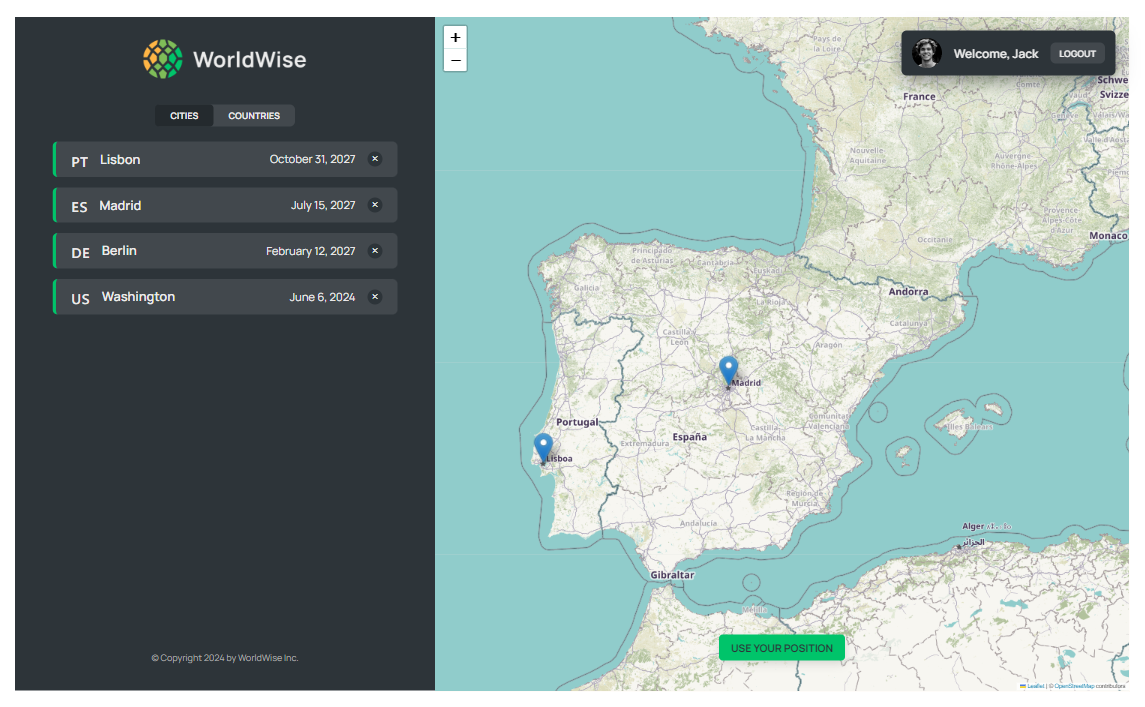Remove Washington with the X icon
This screenshot has width=1145, height=707.
[375, 297]
